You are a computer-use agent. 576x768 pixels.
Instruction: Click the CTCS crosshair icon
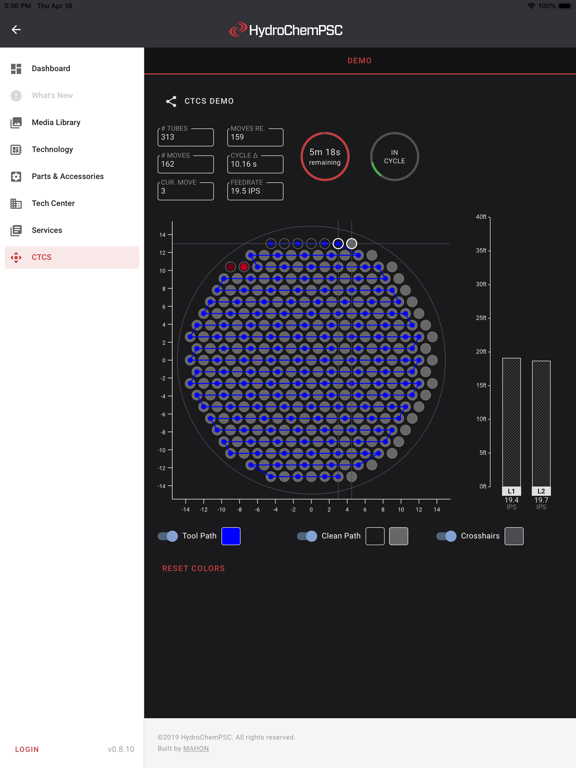pos(16,257)
